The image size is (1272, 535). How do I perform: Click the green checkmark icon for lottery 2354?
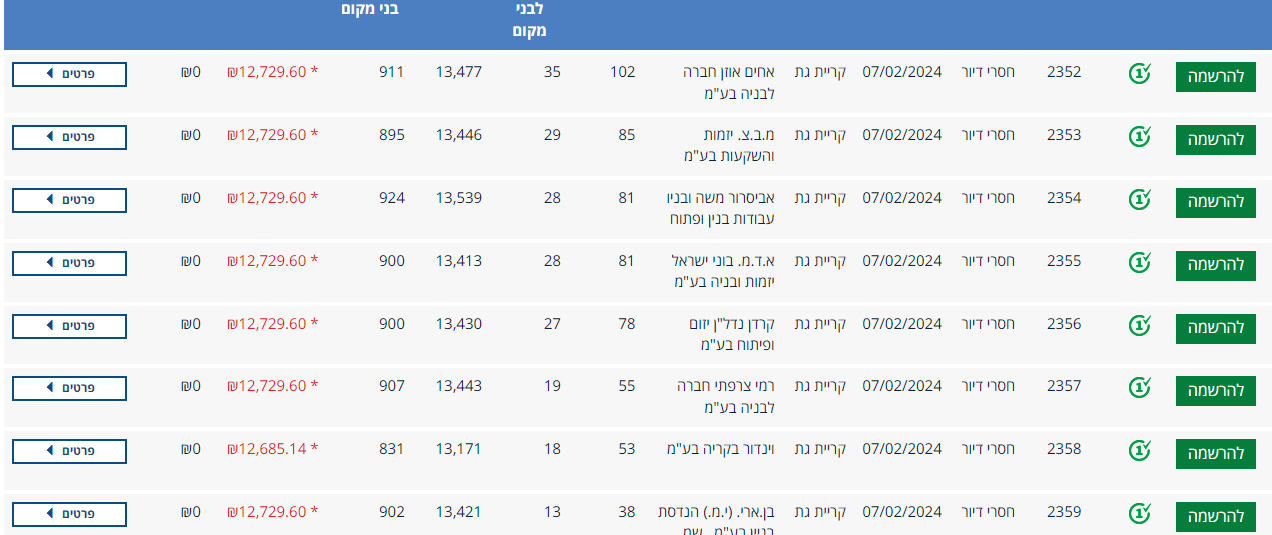pyautogui.click(x=1139, y=199)
